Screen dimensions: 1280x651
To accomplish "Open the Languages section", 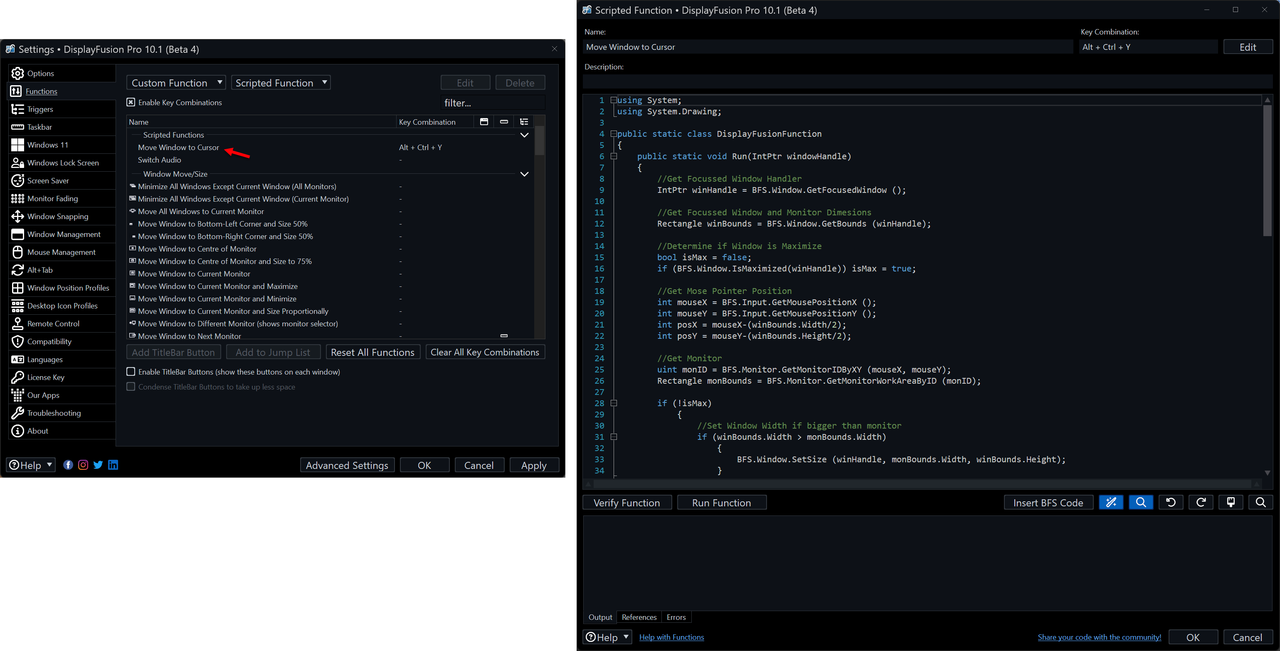I will pos(61,360).
